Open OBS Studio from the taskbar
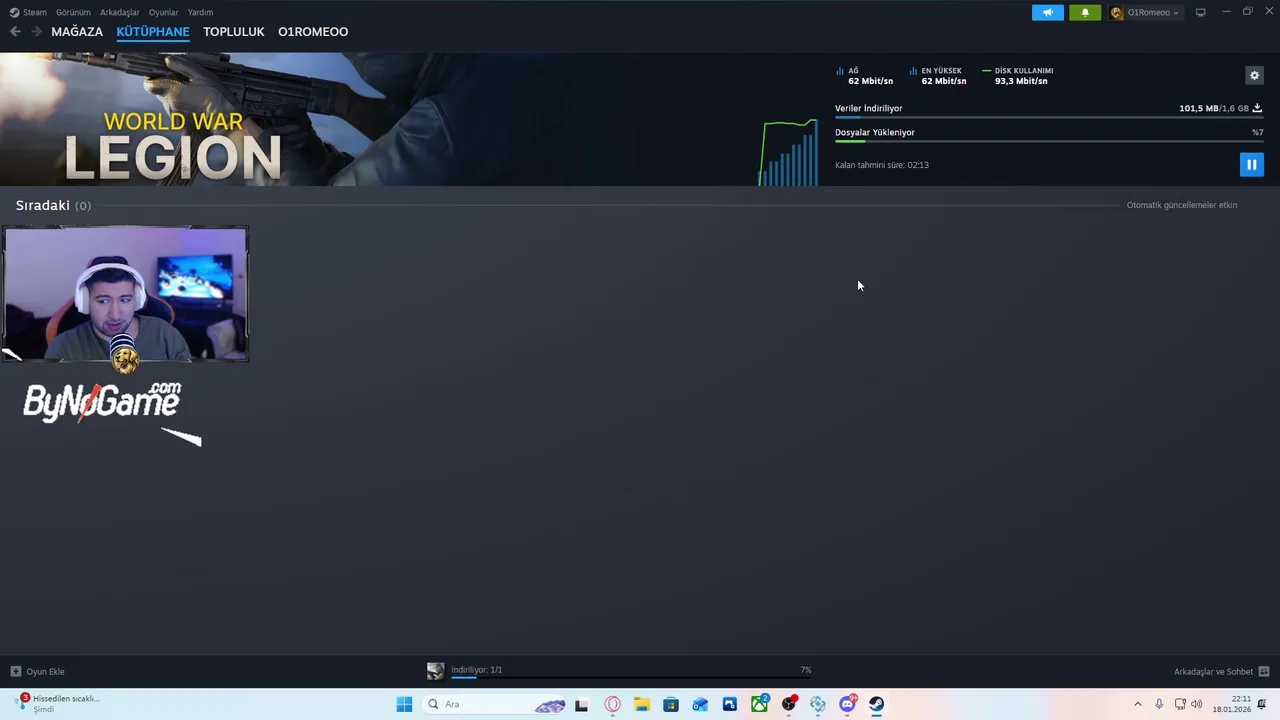1280x720 pixels. [x=789, y=704]
